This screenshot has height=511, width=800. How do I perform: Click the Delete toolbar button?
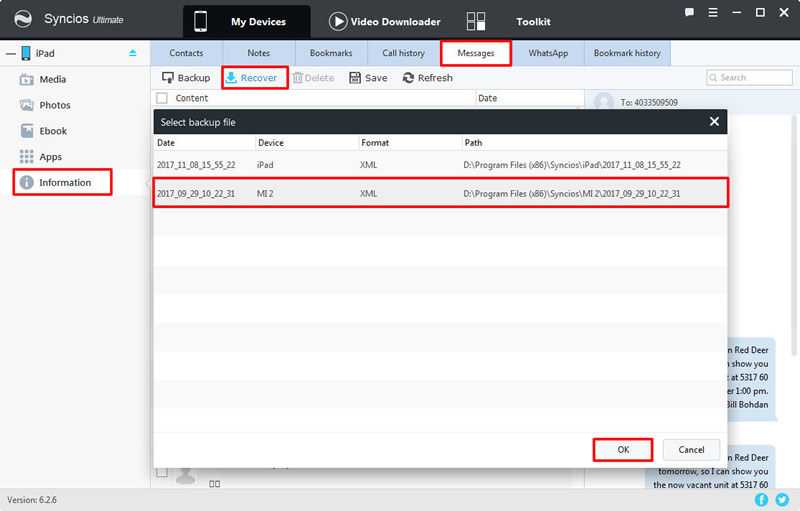[x=313, y=78]
